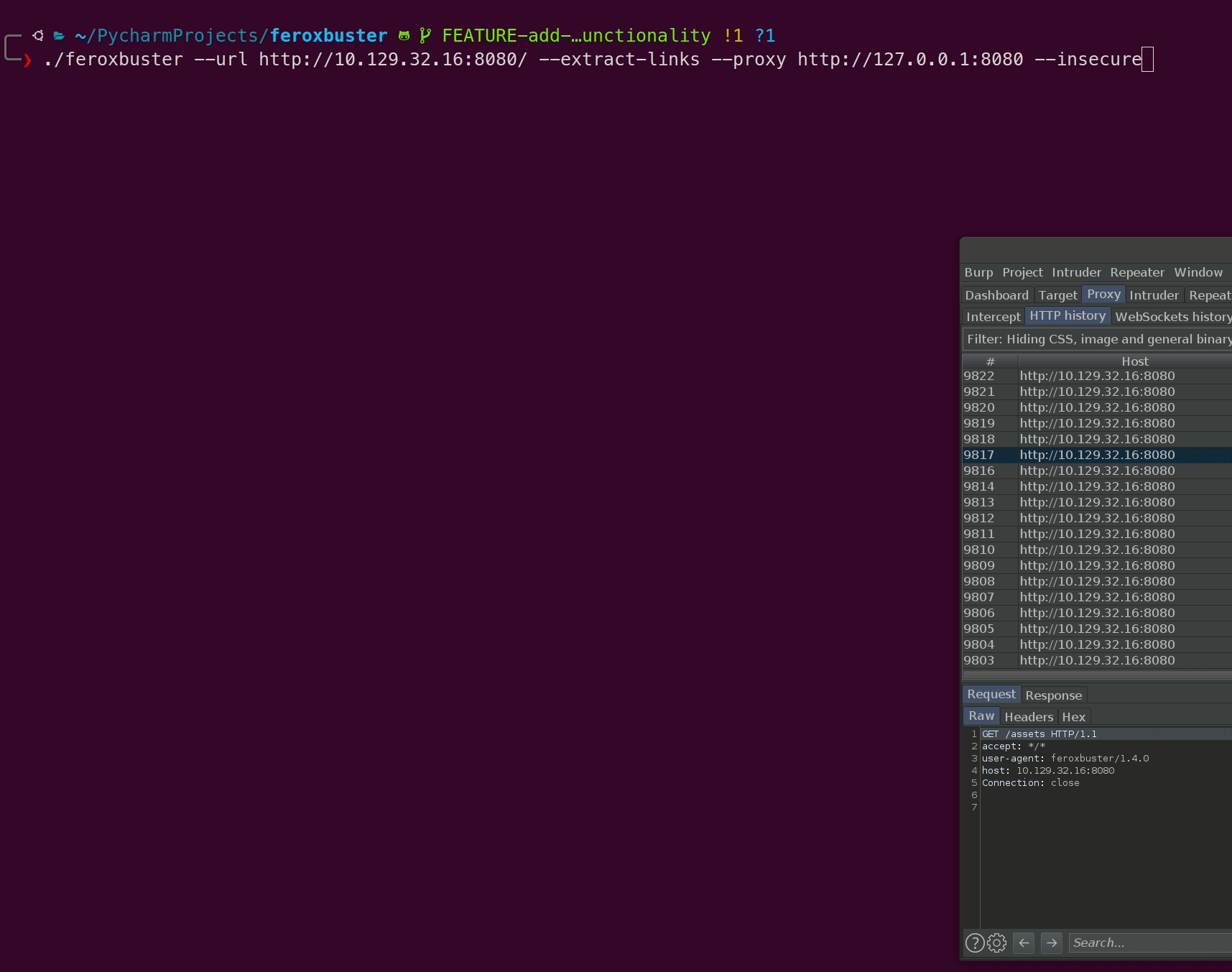
Task: Select history row 9816
Action: 1097,471
